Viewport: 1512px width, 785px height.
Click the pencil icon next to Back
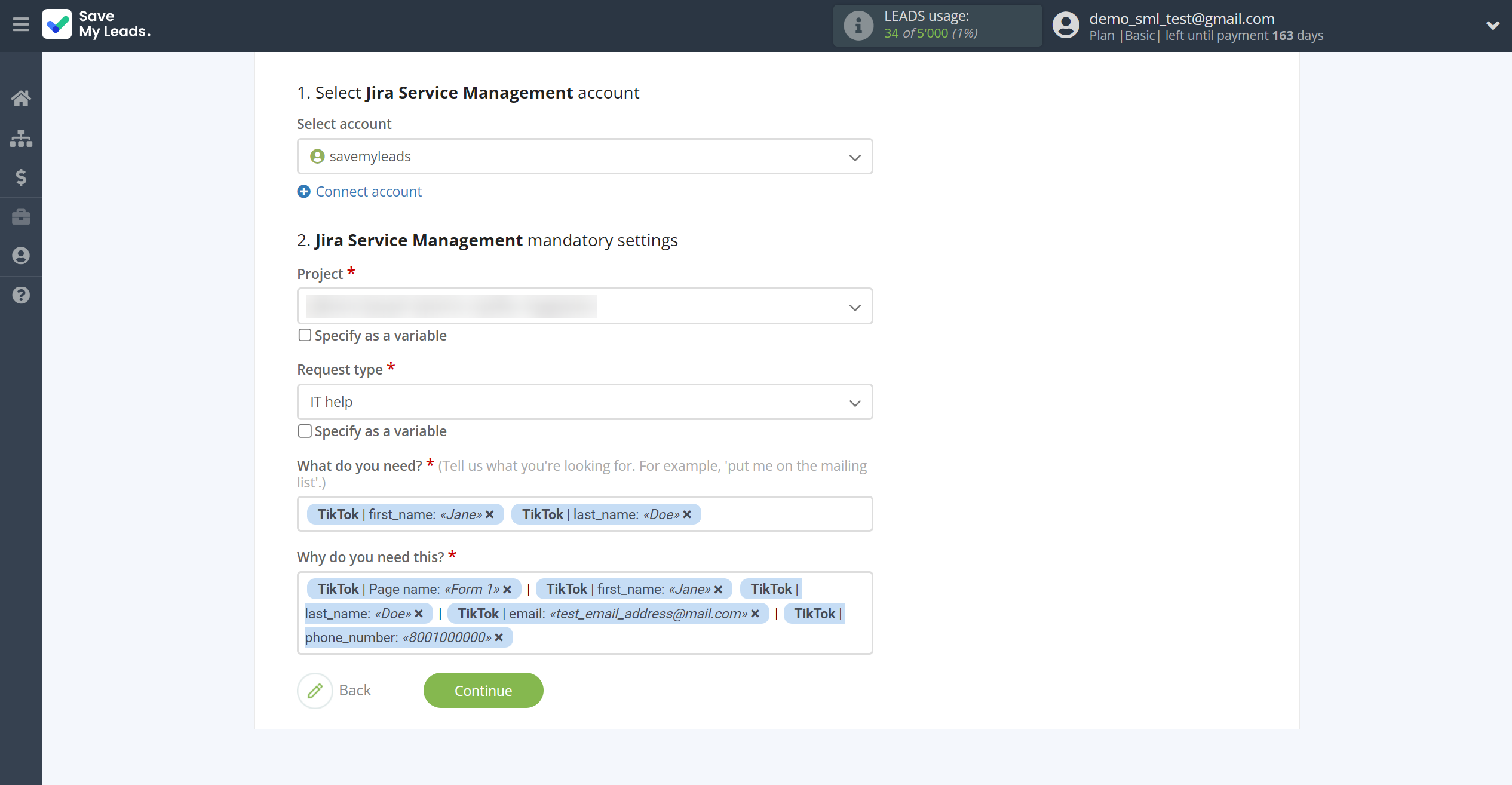(315, 691)
